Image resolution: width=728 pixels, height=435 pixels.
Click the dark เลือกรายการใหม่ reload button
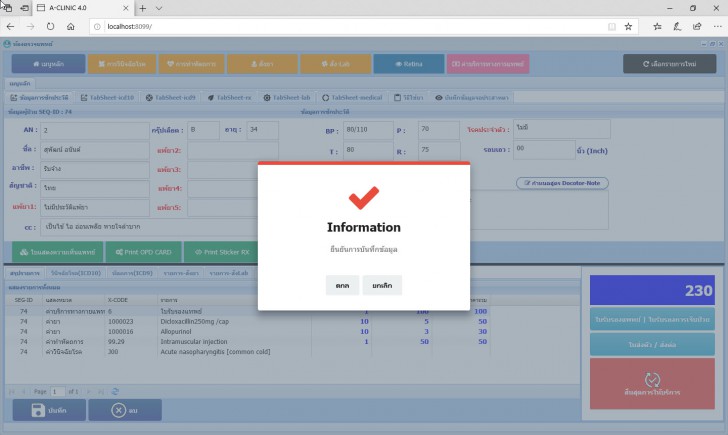click(670, 64)
